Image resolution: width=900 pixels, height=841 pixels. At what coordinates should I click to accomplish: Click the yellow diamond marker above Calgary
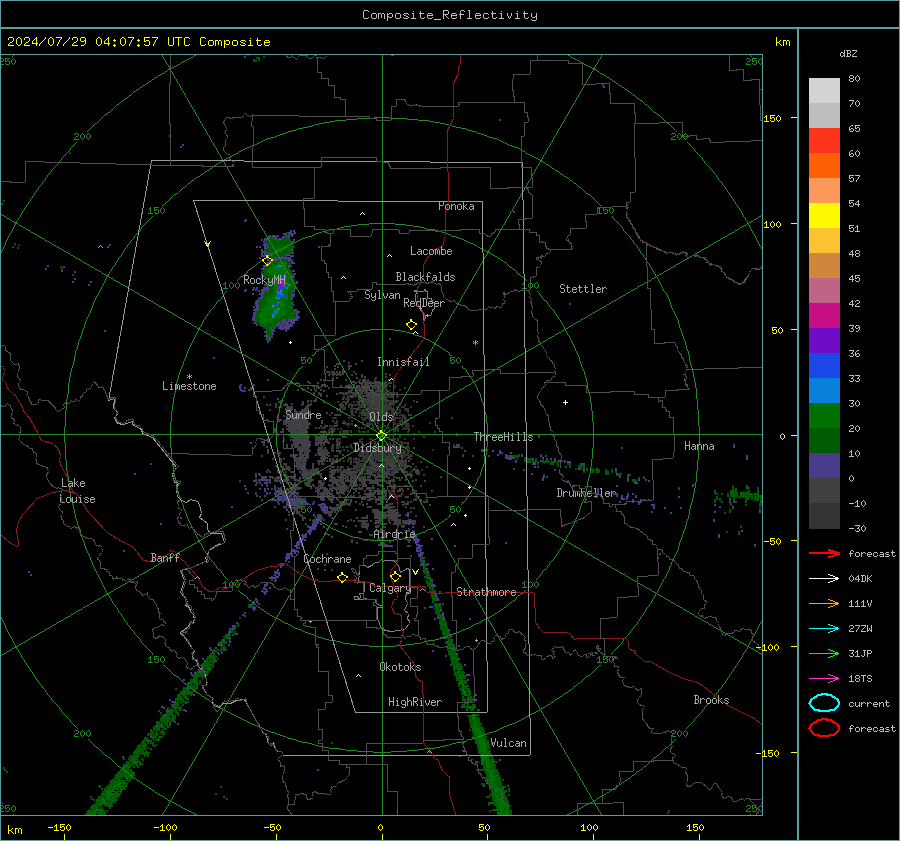click(395, 576)
